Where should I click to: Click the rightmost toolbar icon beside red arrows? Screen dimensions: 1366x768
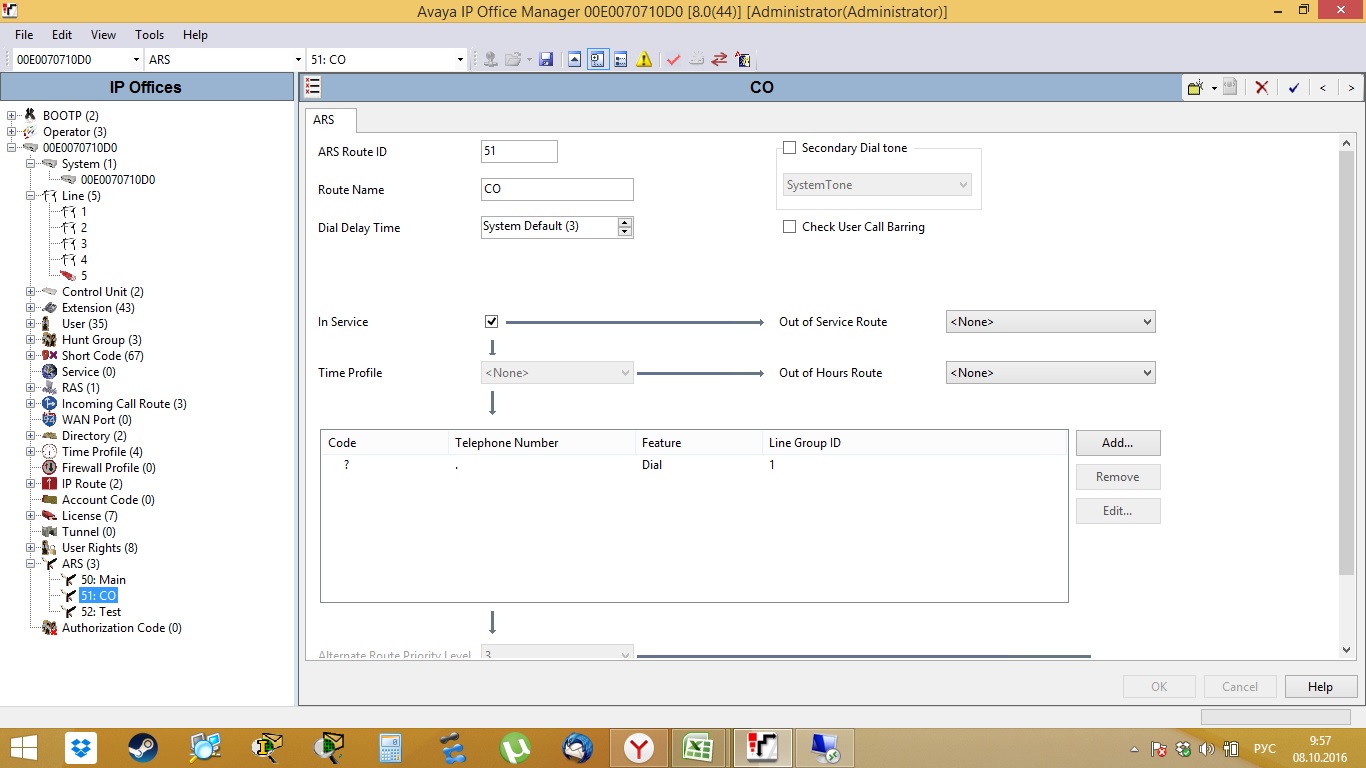tap(742, 60)
